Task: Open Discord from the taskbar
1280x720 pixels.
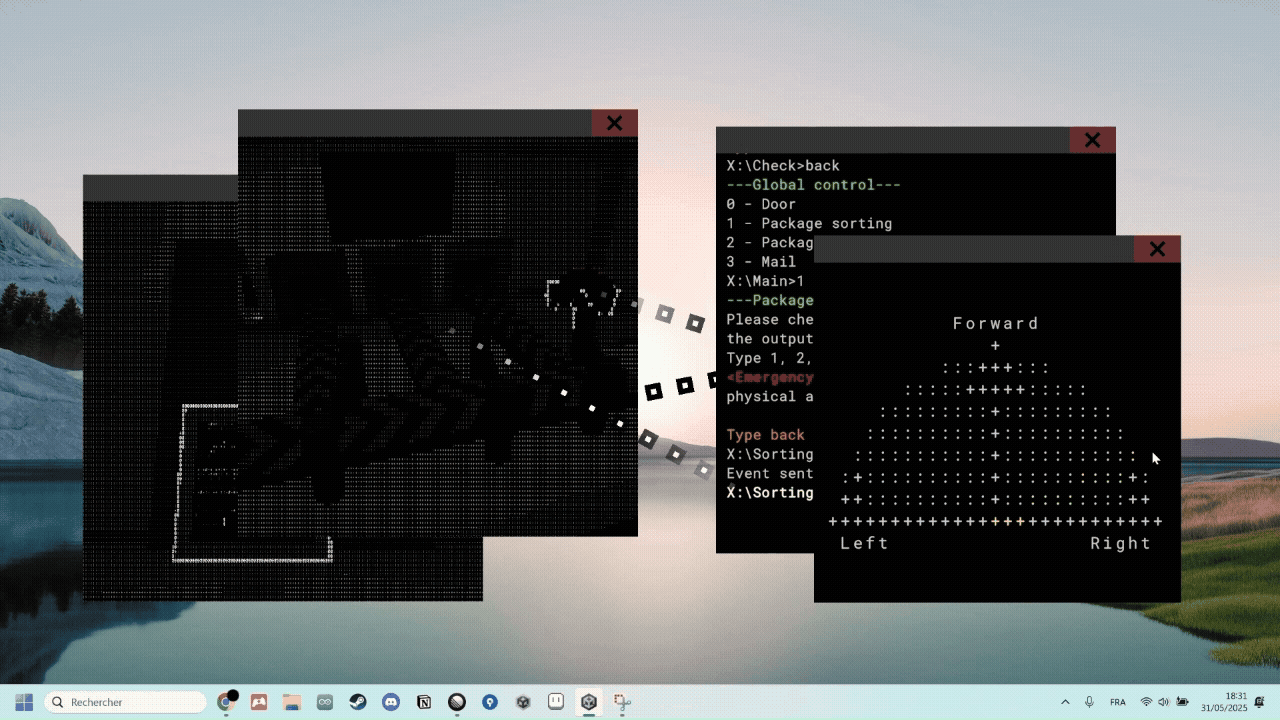Action: (x=390, y=702)
